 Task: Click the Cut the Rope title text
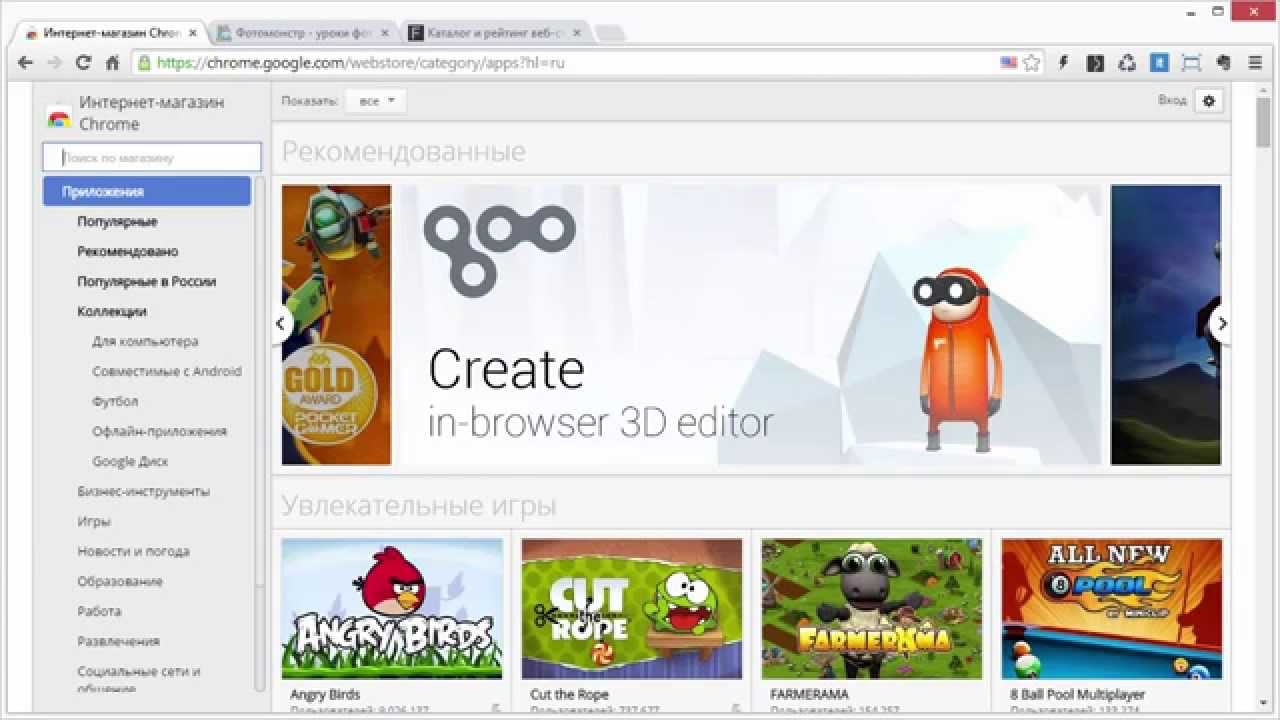coord(569,694)
